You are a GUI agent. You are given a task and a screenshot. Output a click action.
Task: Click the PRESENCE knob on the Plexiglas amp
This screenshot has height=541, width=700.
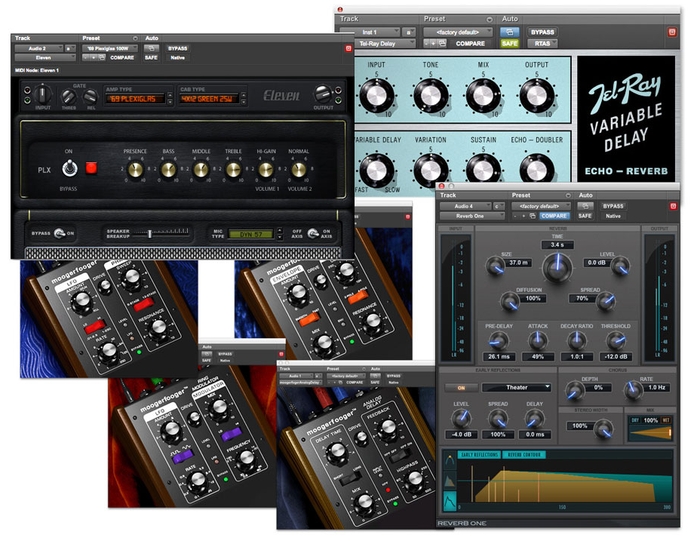pyautogui.click(x=135, y=170)
